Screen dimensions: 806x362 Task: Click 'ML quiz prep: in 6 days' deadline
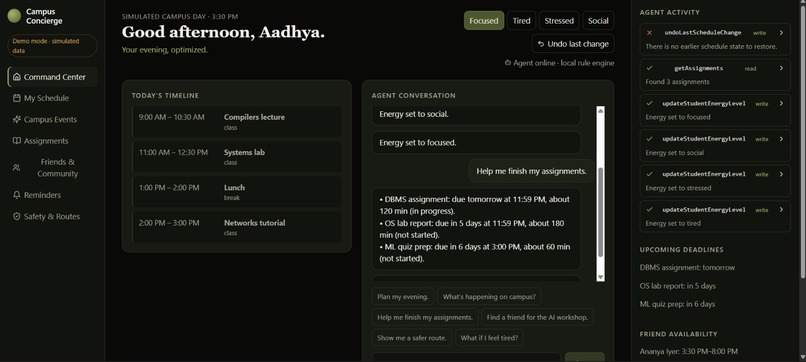(677, 304)
